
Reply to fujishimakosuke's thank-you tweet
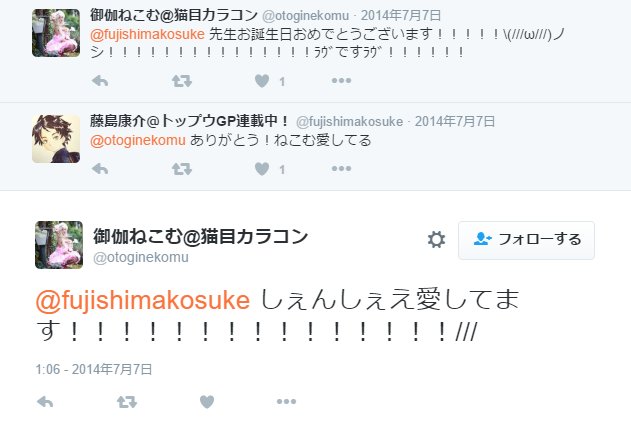[x=100, y=169]
